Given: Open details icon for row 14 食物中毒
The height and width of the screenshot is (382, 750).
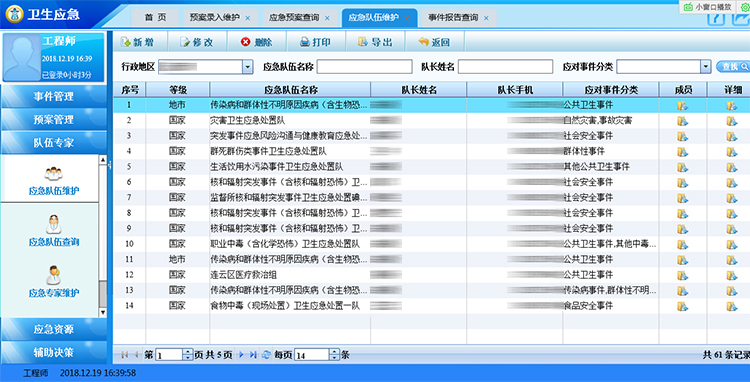Looking at the screenshot, I should (x=731, y=306).
